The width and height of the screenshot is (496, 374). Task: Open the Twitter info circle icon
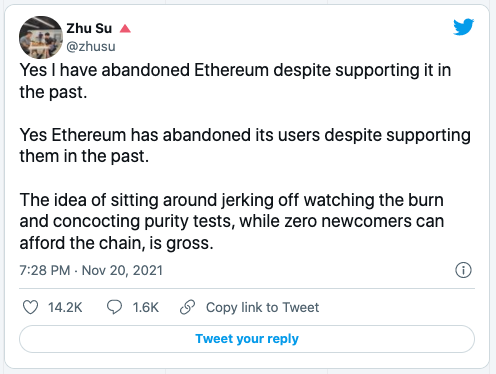point(463,270)
